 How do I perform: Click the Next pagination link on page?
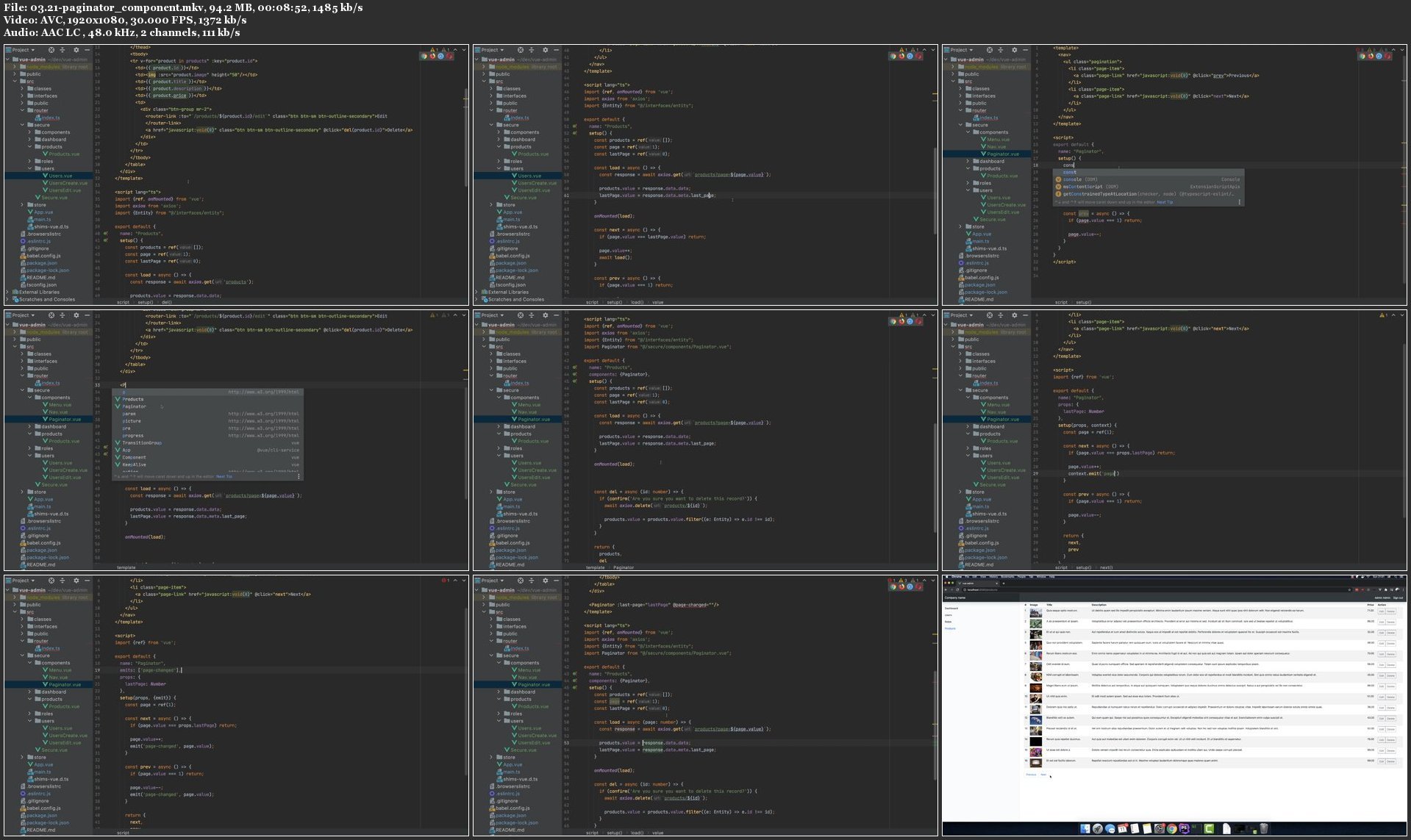[x=1043, y=775]
